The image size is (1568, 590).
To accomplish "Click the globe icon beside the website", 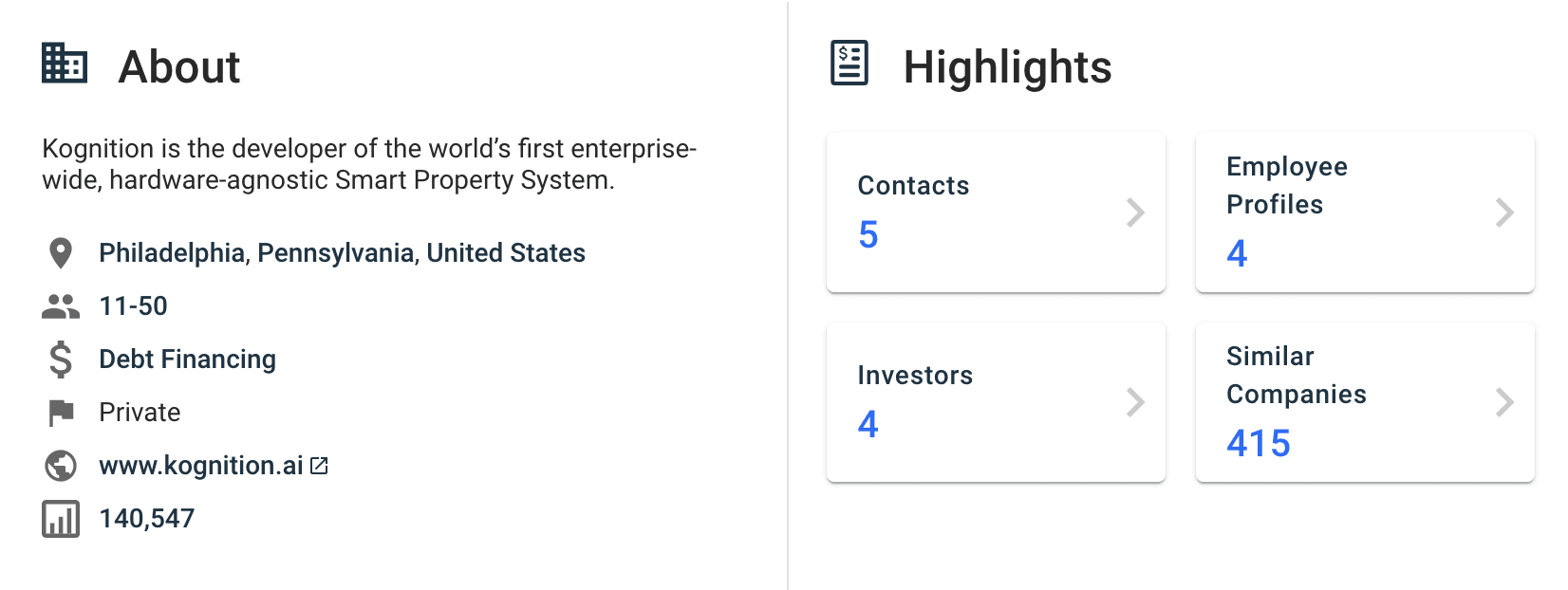I will click(59, 465).
